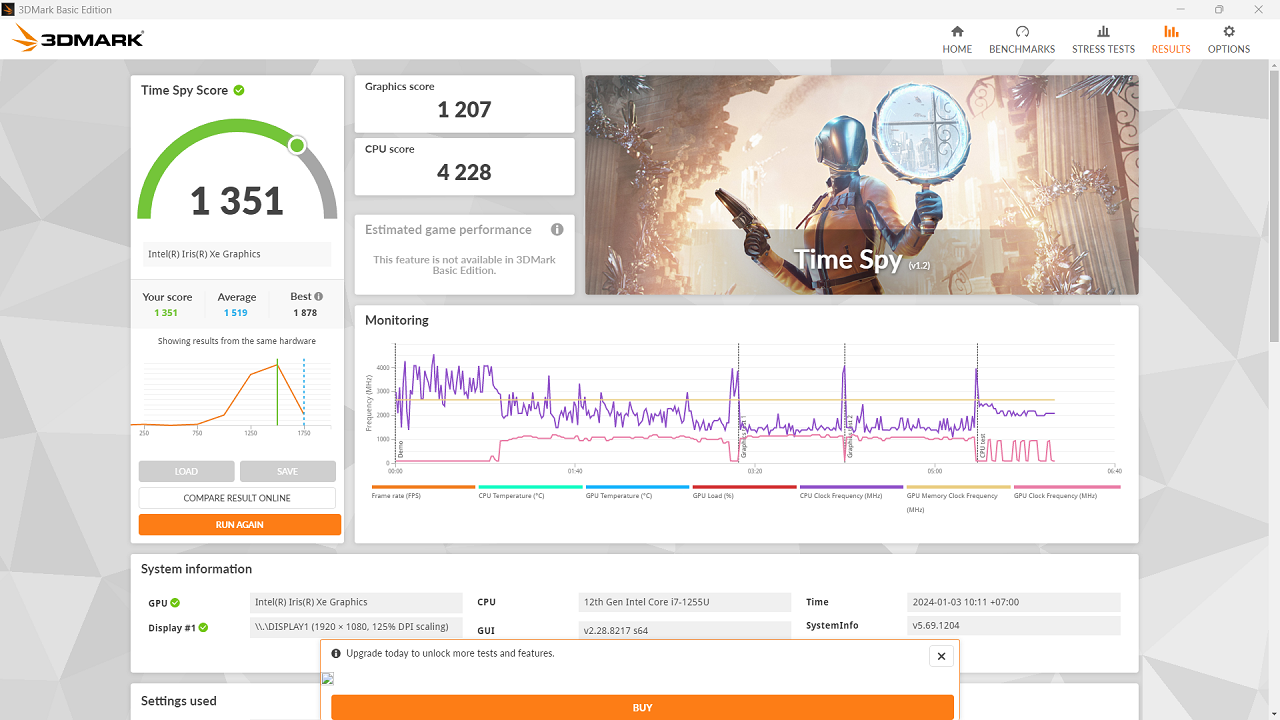Viewport: 1280px width, 720px height.
Task: Click the RUN AGAIN button
Action: 239,524
